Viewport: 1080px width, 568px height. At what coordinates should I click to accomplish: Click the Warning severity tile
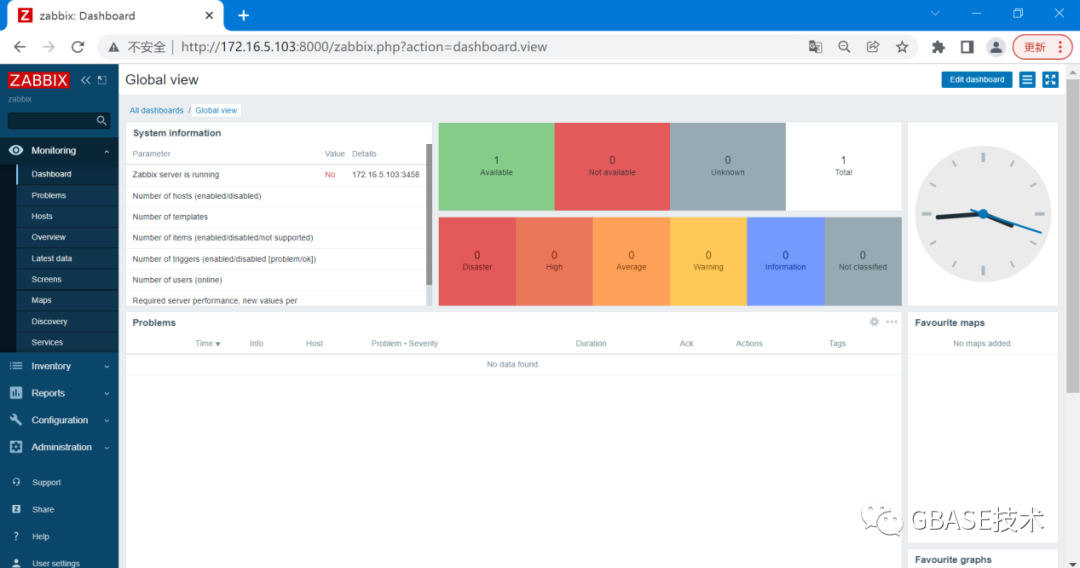(x=708, y=261)
